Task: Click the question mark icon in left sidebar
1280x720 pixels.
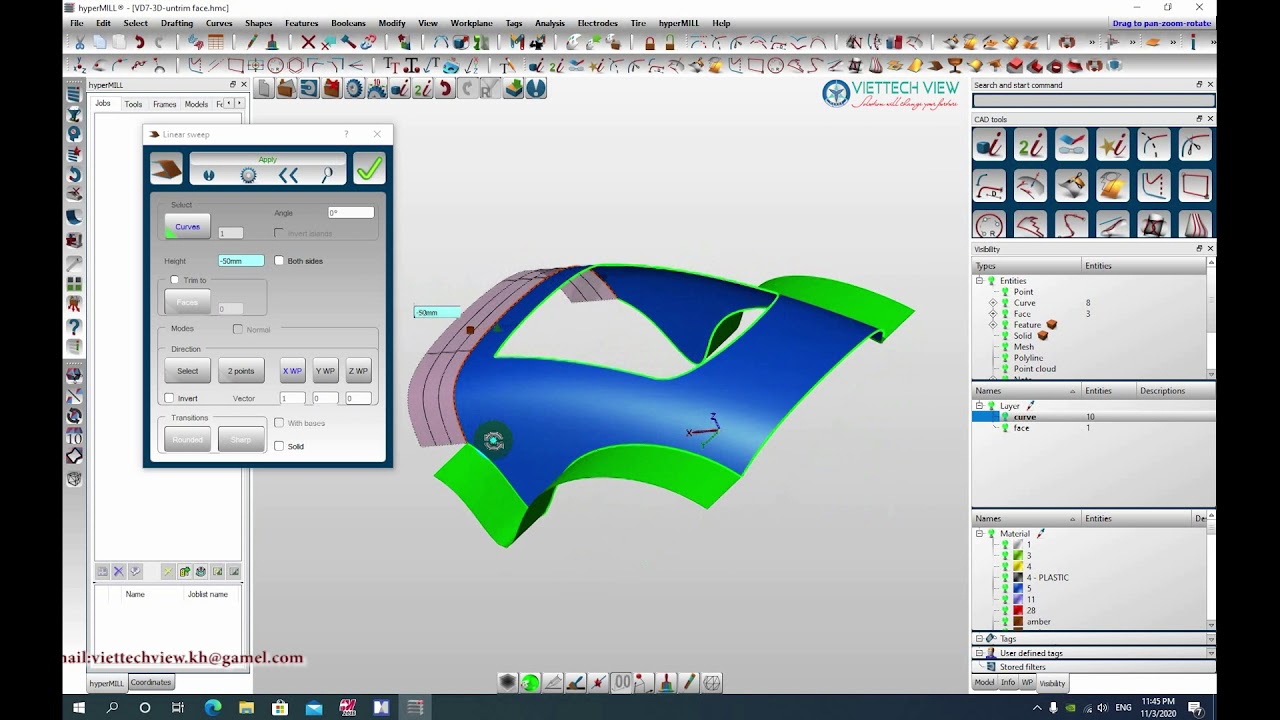Action: click(x=74, y=327)
